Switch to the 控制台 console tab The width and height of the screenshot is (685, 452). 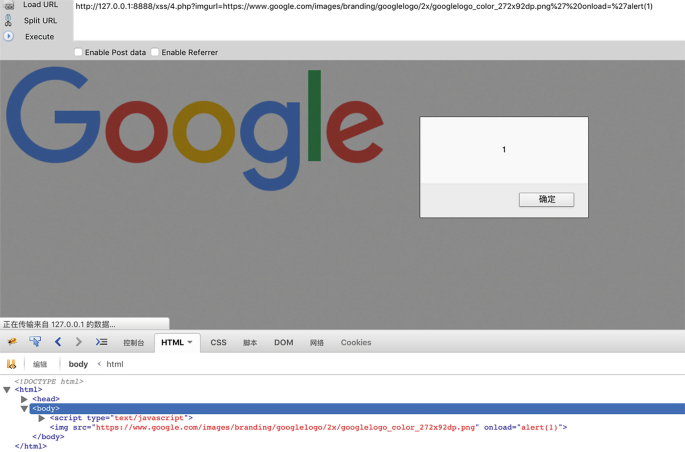(x=133, y=343)
